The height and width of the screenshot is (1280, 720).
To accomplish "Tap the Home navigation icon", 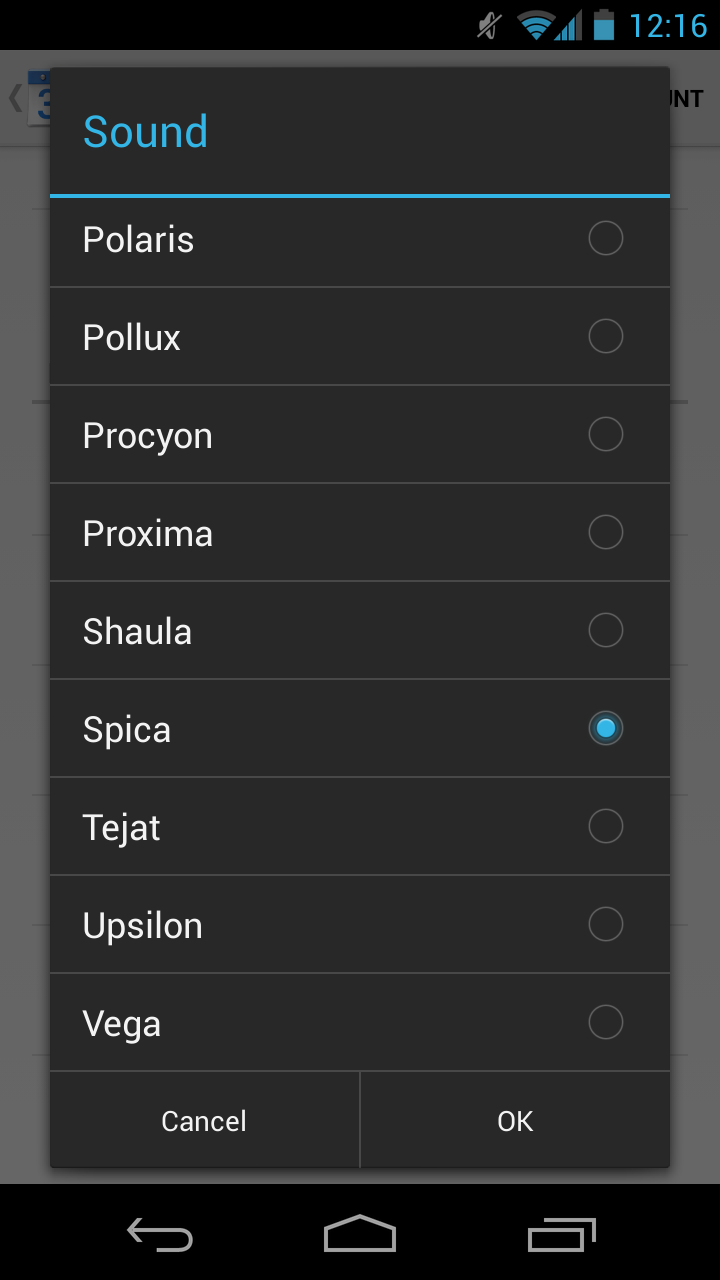I will coord(360,1235).
